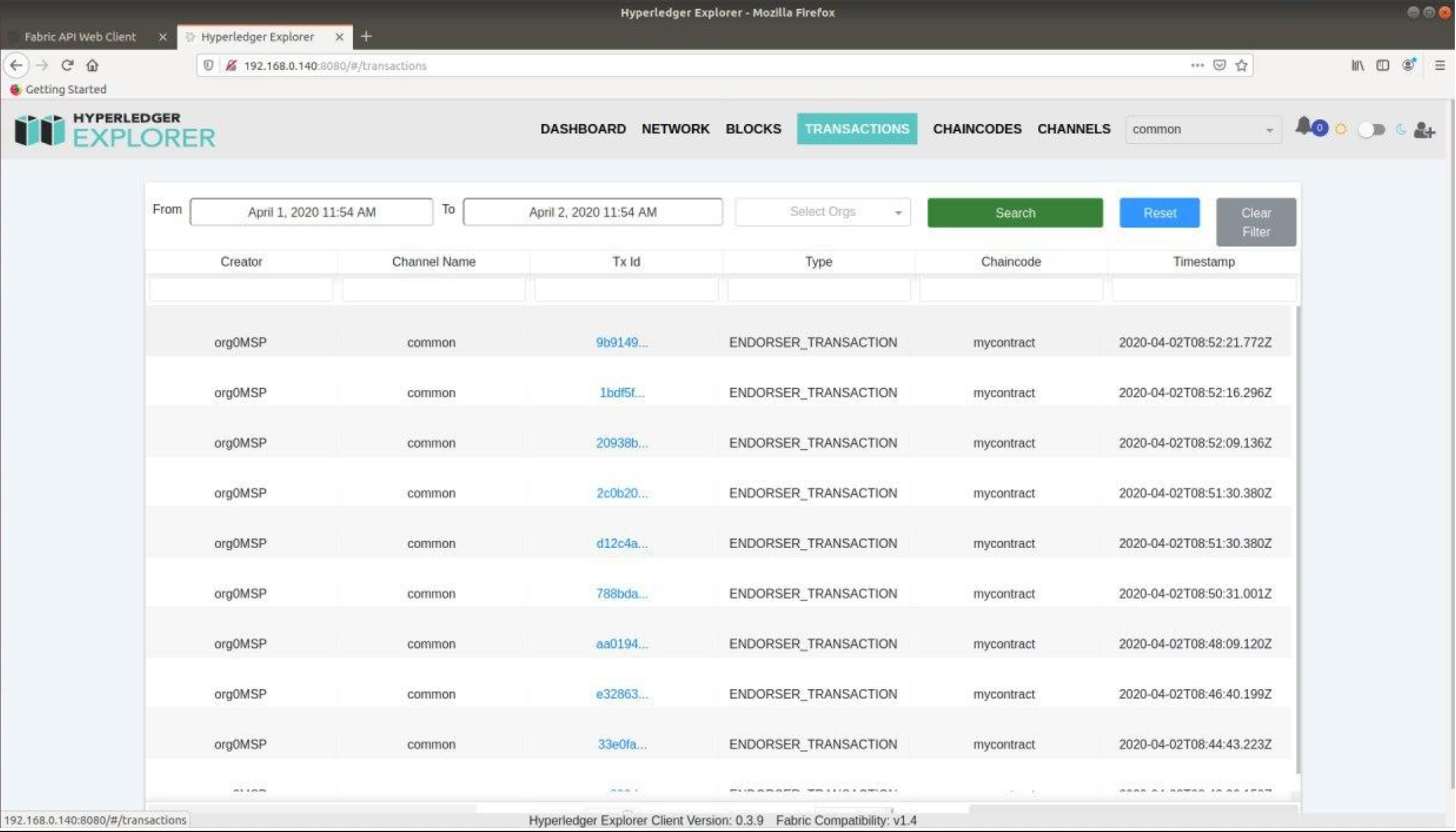Go to the BLOCKS menu item
Viewport: 1456px width, 832px height.
pyautogui.click(x=753, y=129)
